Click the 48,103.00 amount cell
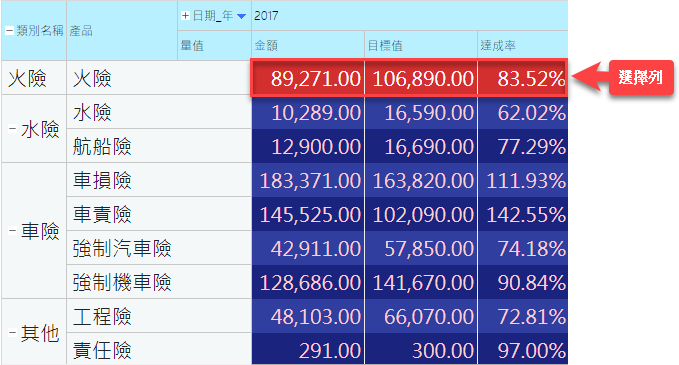This screenshot has width=679, height=365. pyautogui.click(x=308, y=316)
